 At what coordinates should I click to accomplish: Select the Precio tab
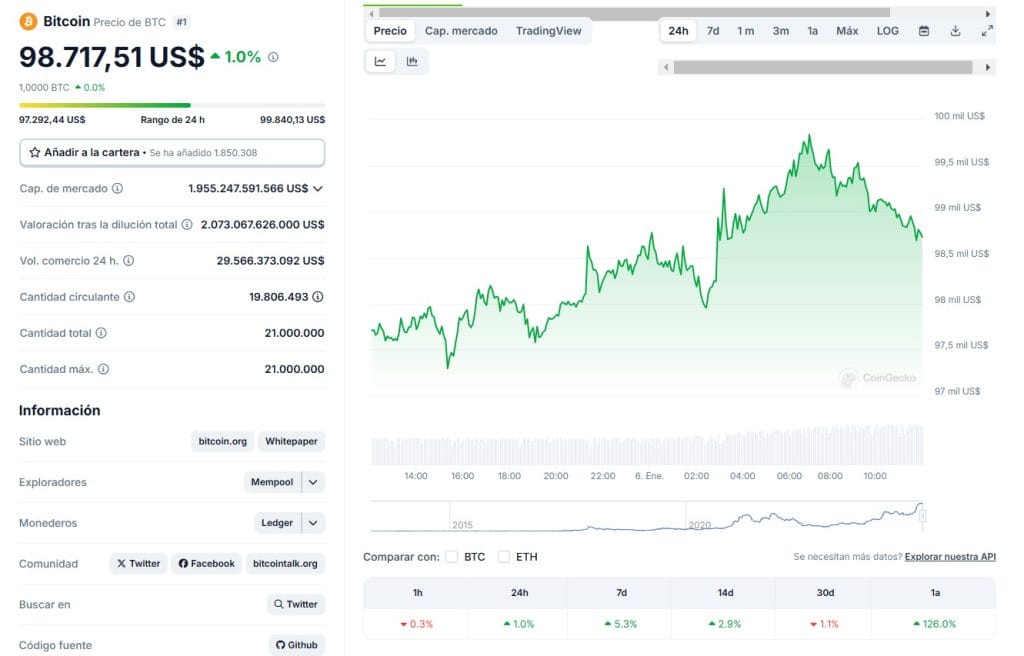click(x=390, y=31)
